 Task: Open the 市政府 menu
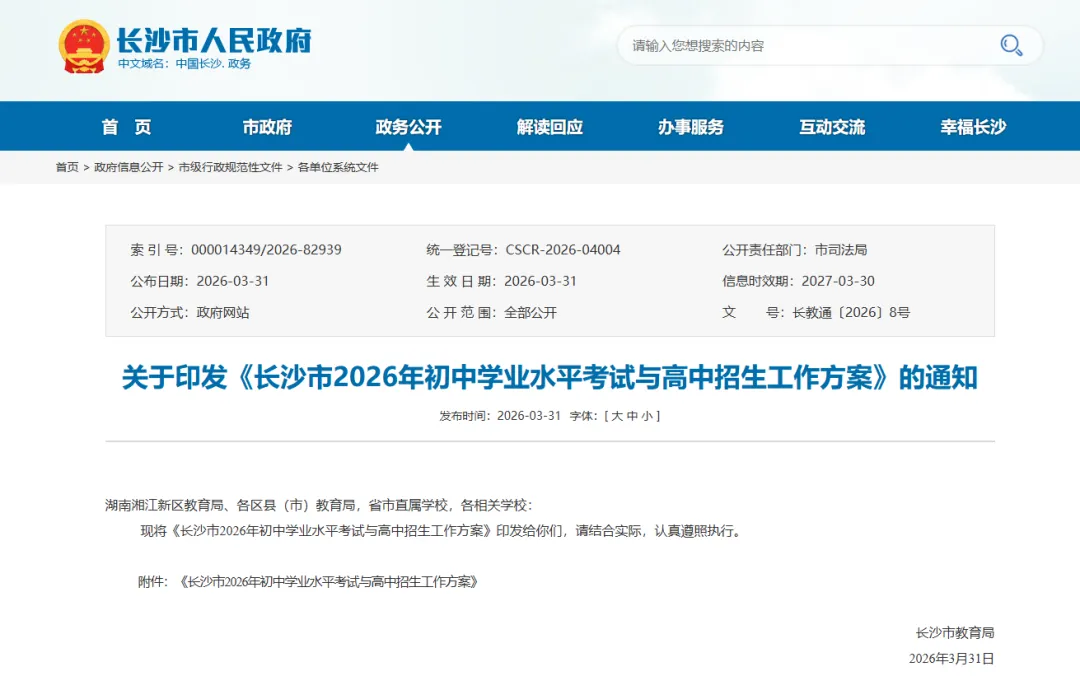click(x=270, y=126)
